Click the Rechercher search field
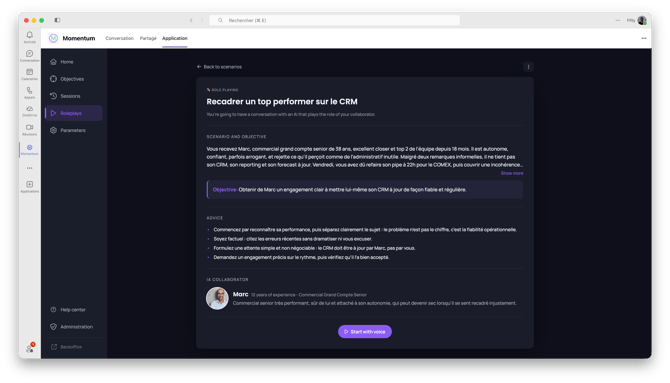The width and height of the screenshot is (670, 383). point(335,20)
